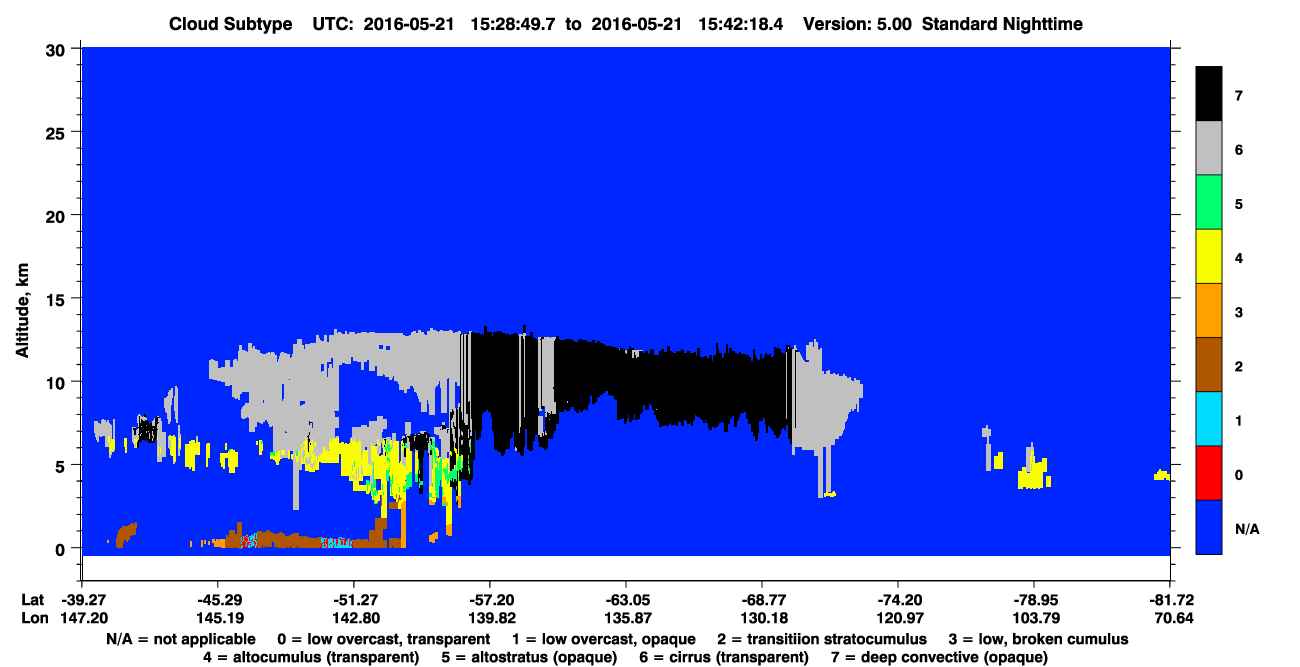Click '7 = deep convective (opaque)' legend text
Viewport: 1300px width, 667px height.
[x=940, y=657]
